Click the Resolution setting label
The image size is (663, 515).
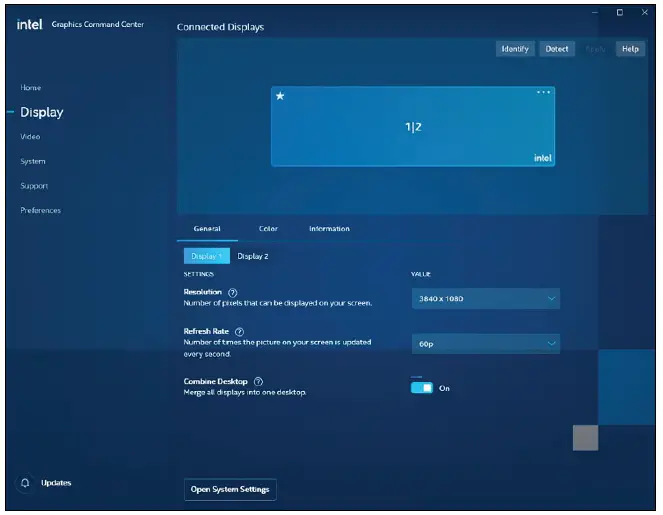click(x=203, y=292)
